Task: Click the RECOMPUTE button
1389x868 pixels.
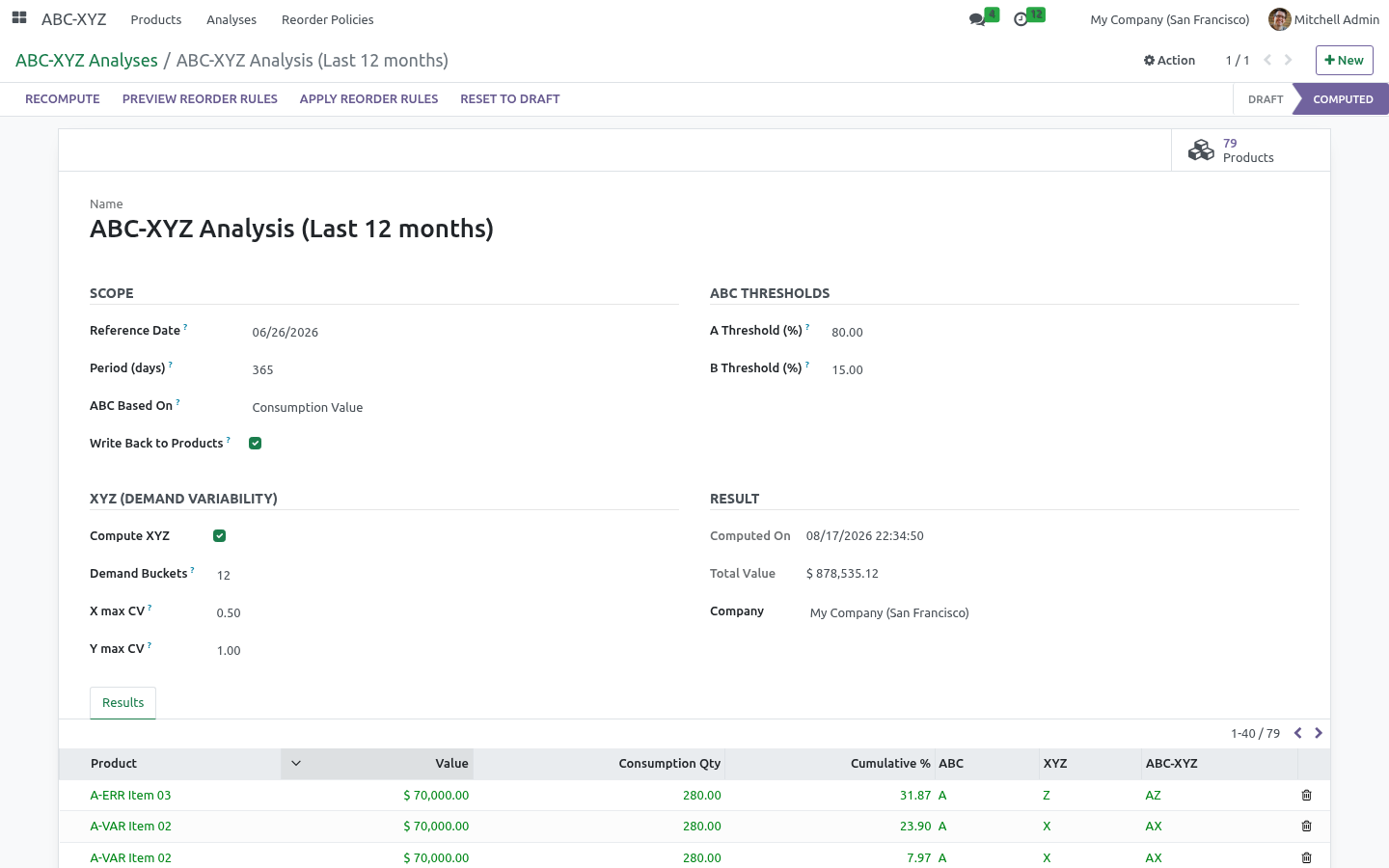Action: pyautogui.click(x=63, y=99)
